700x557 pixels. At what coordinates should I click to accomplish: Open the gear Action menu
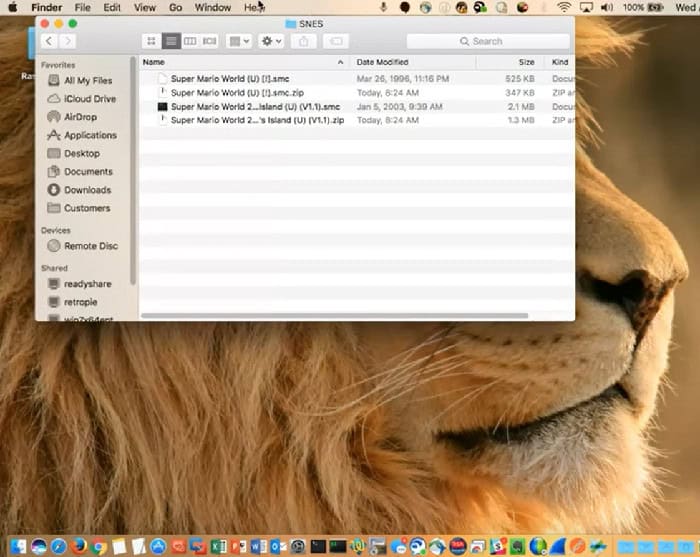[271, 42]
